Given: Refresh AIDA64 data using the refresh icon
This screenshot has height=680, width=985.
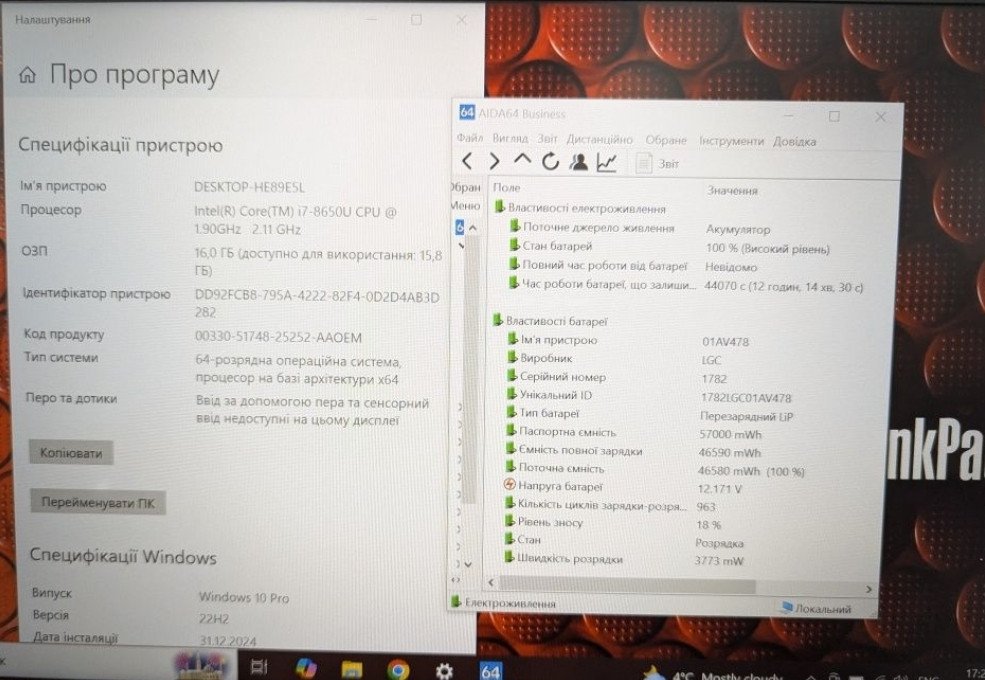Looking at the screenshot, I should coord(549,161).
